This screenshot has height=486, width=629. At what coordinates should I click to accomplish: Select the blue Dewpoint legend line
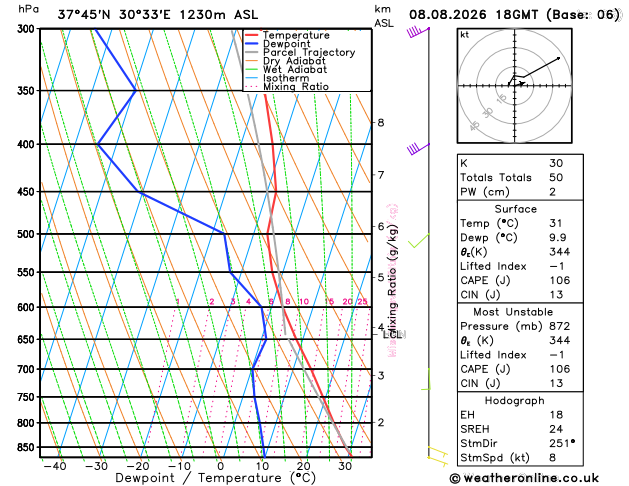click(x=252, y=44)
